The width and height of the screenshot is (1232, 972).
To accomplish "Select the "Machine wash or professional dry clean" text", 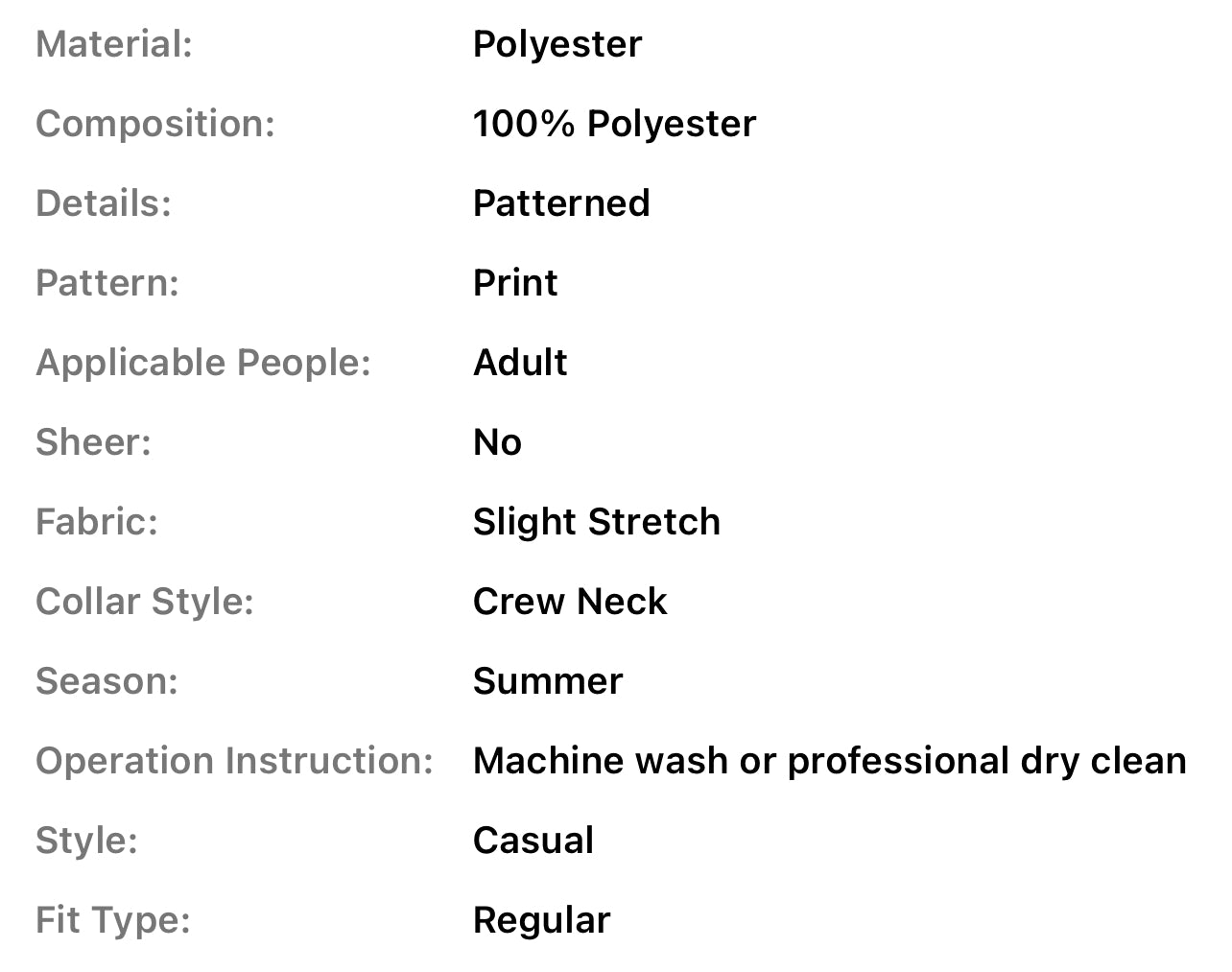I will click(x=829, y=761).
